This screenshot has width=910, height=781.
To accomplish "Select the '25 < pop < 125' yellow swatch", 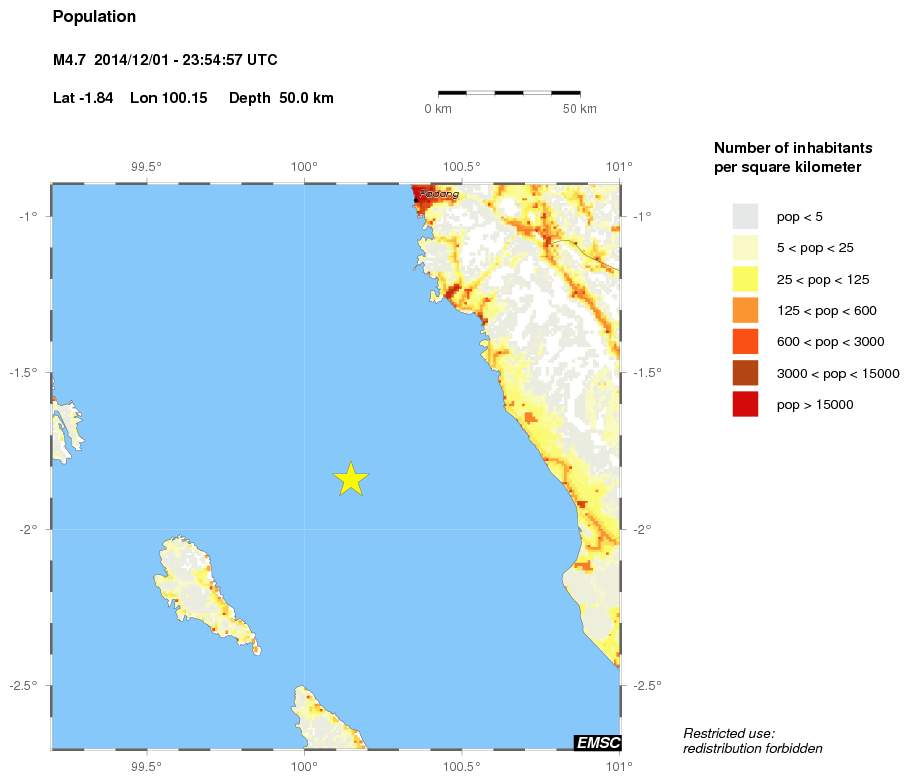I will (x=745, y=279).
